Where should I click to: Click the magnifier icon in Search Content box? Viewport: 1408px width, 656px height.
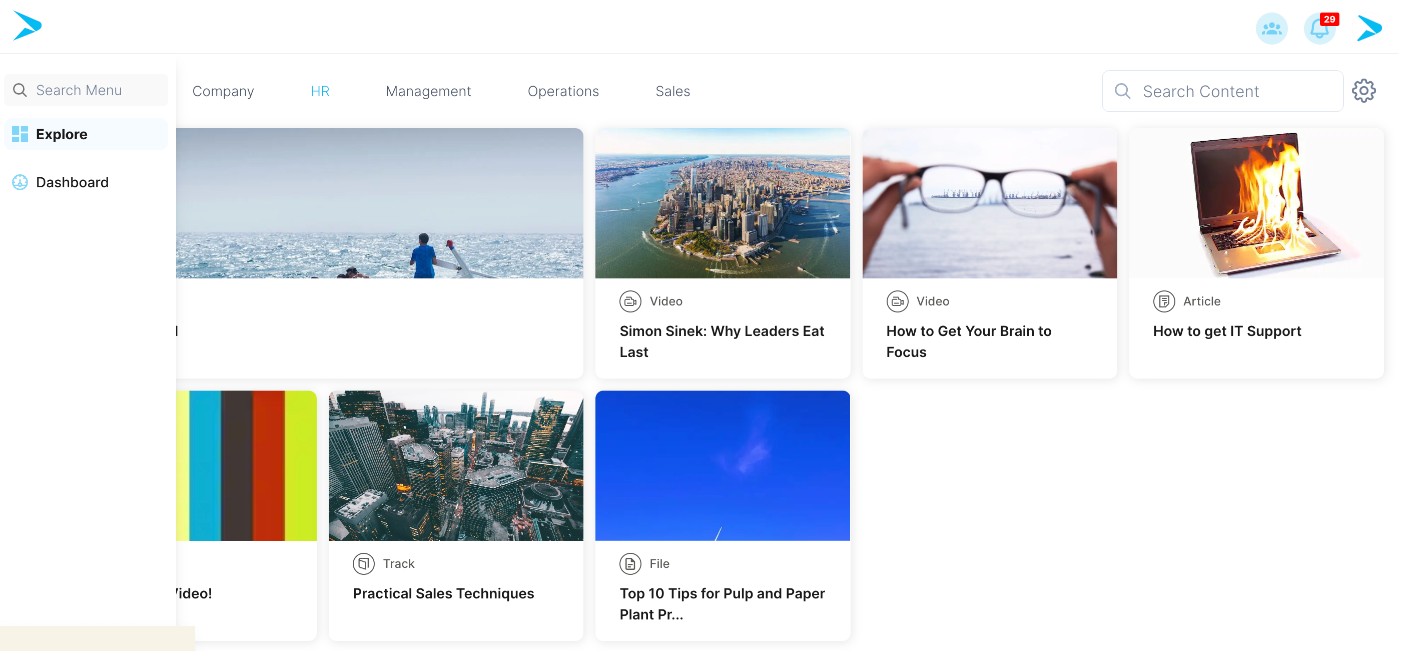coord(1123,91)
